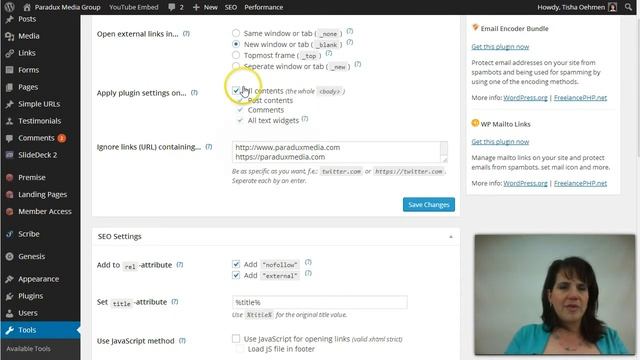Image resolution: width=640 pixels, height=360 pixels.
Task: Select Seperate window or tab _new radio
Action: 236,66
